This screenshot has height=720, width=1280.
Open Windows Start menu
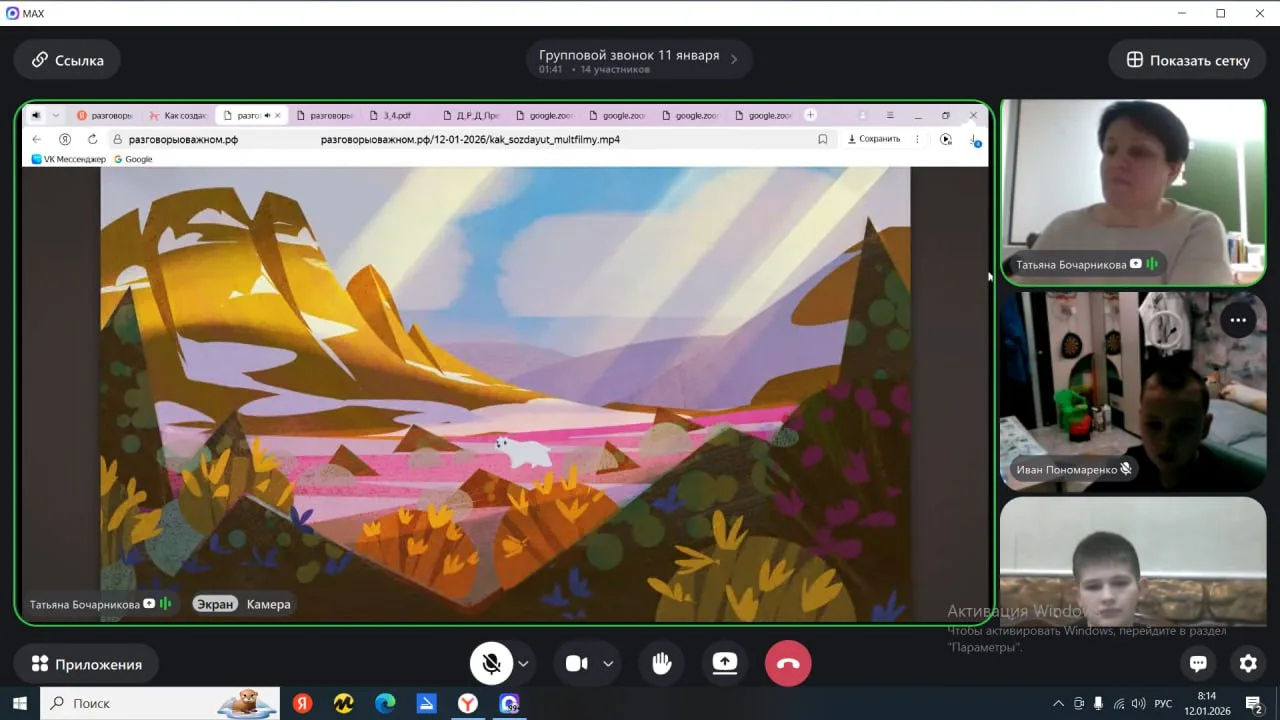tap(19, 703)
